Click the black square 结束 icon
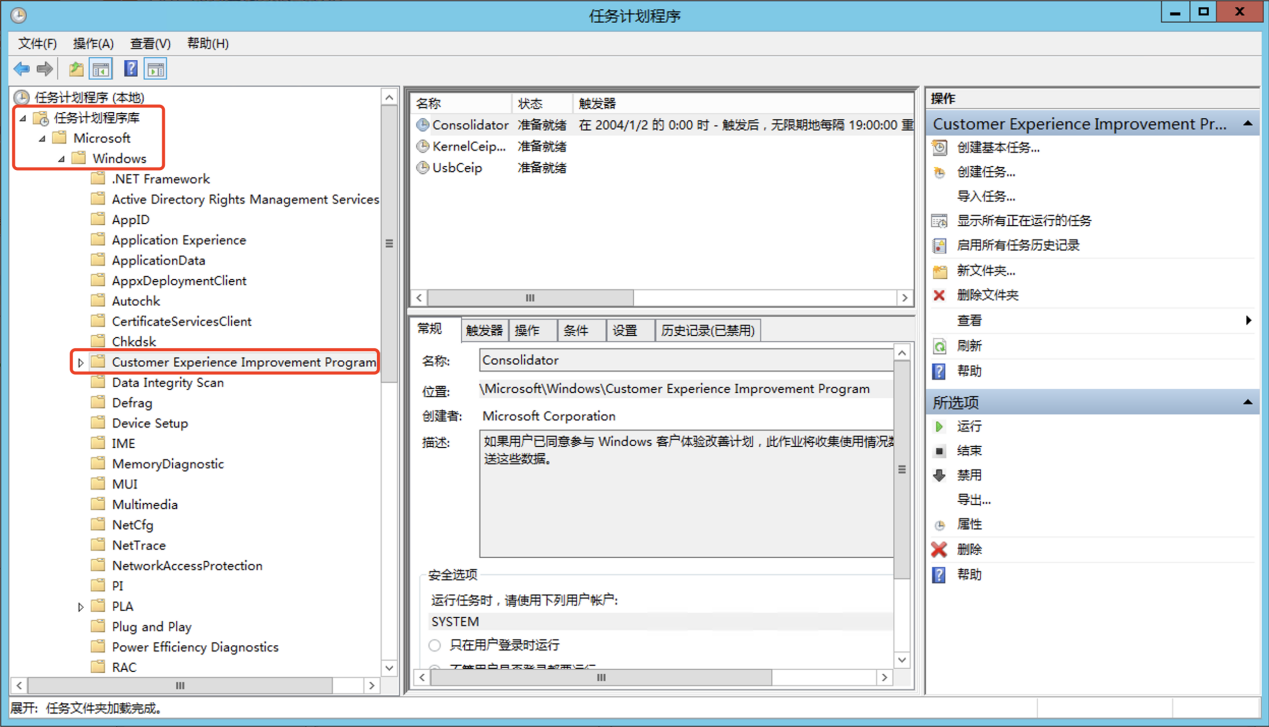The height and width of the screenshot is (727, 1269). pos(939,451)
